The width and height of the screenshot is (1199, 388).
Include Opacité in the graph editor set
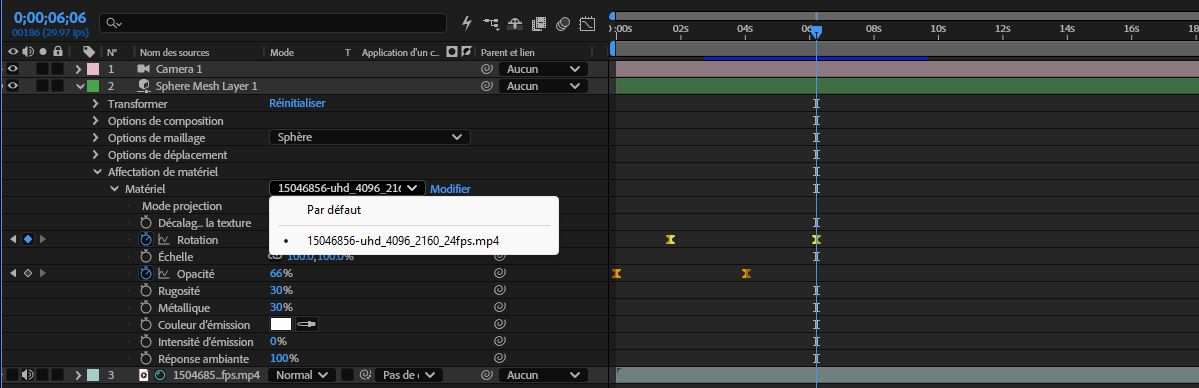pyautogui.click(x=164, y=273)
